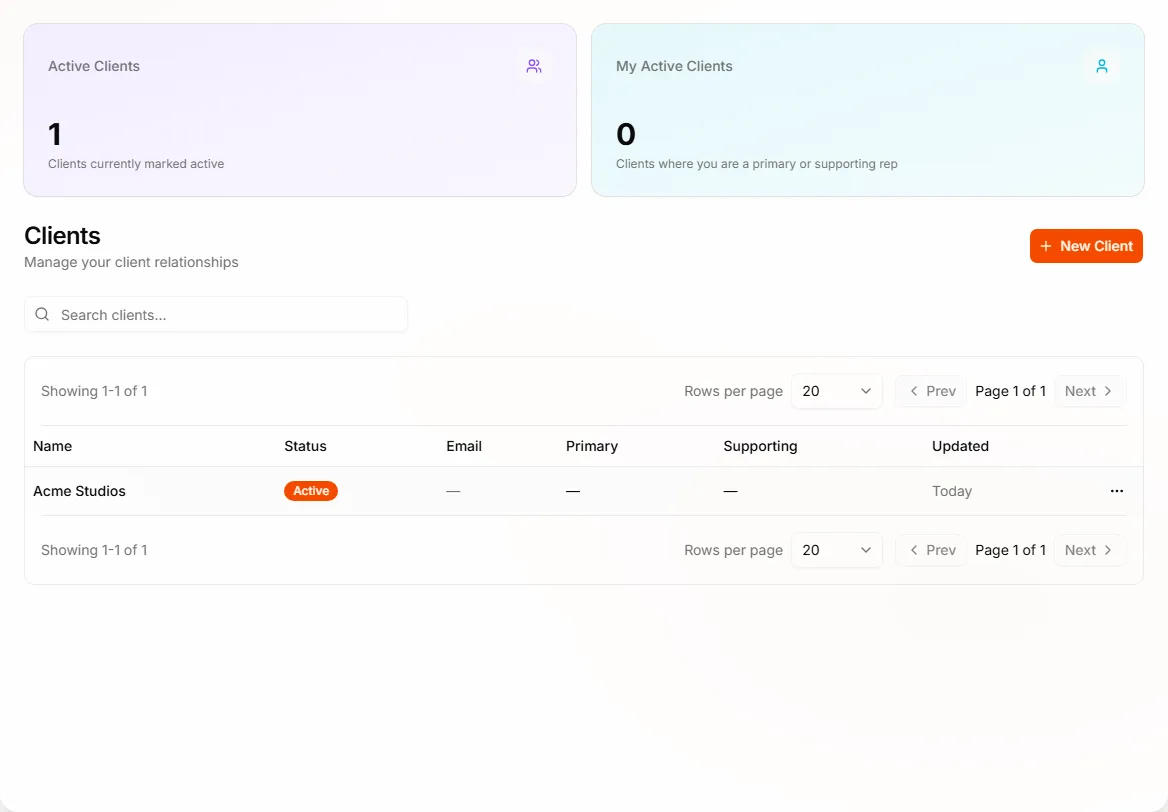1168x812 pixels.
Task: Click the primary or supporting rep caption
Action: pyautogui.click(x=757, y=164)
